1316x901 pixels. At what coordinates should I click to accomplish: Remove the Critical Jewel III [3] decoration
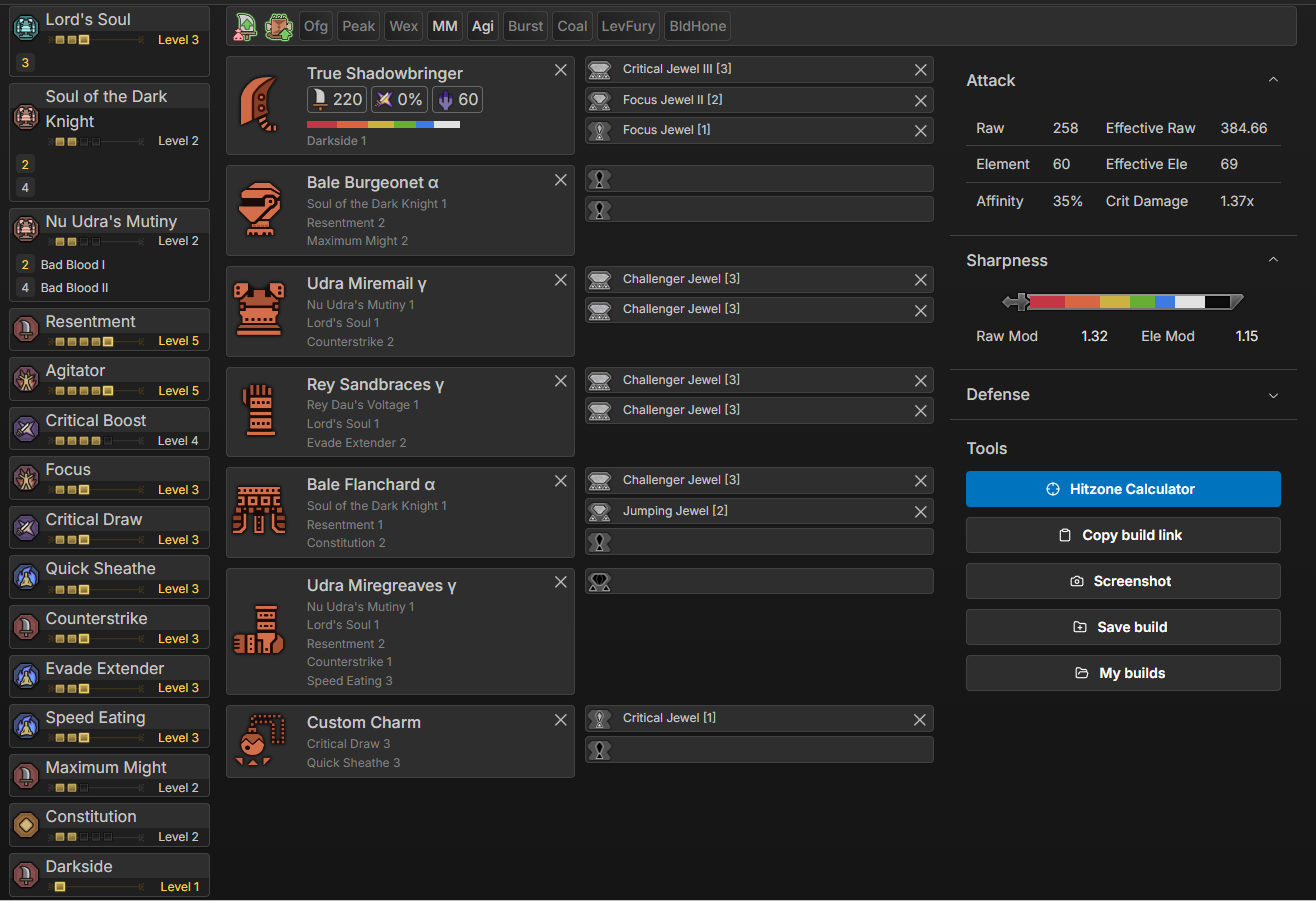920,70
